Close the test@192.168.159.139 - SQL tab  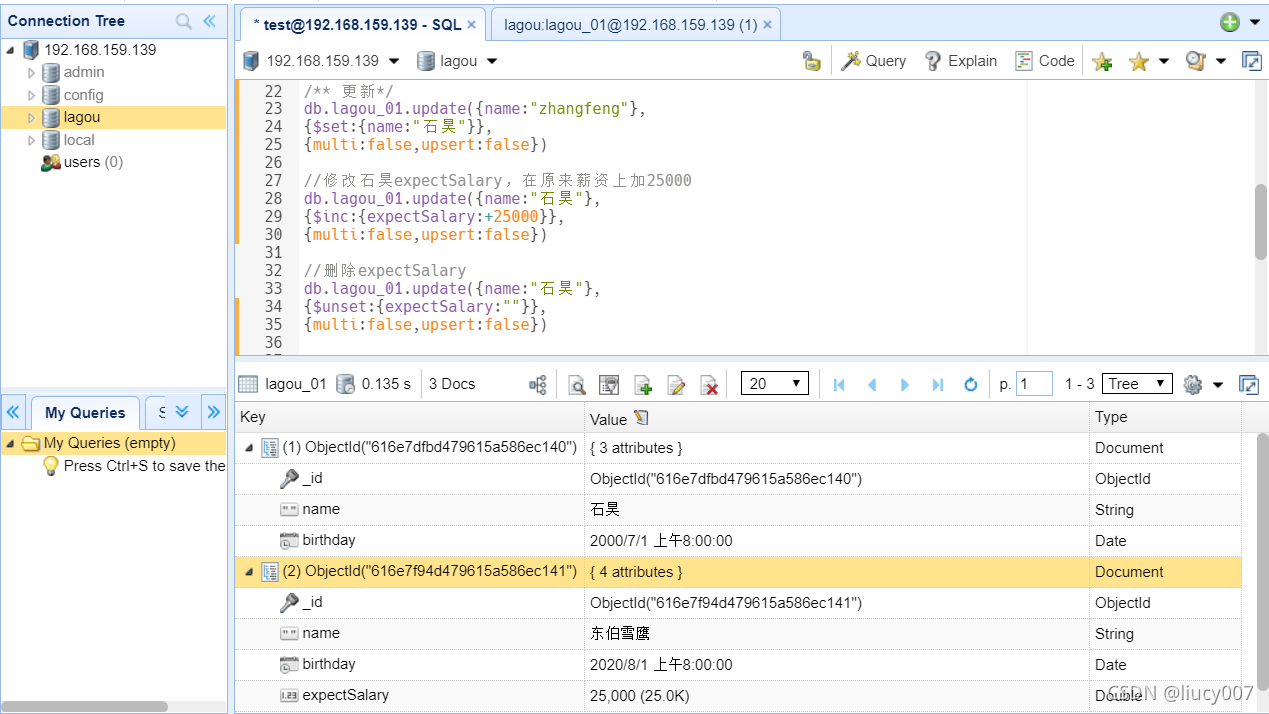click(472, 25)
